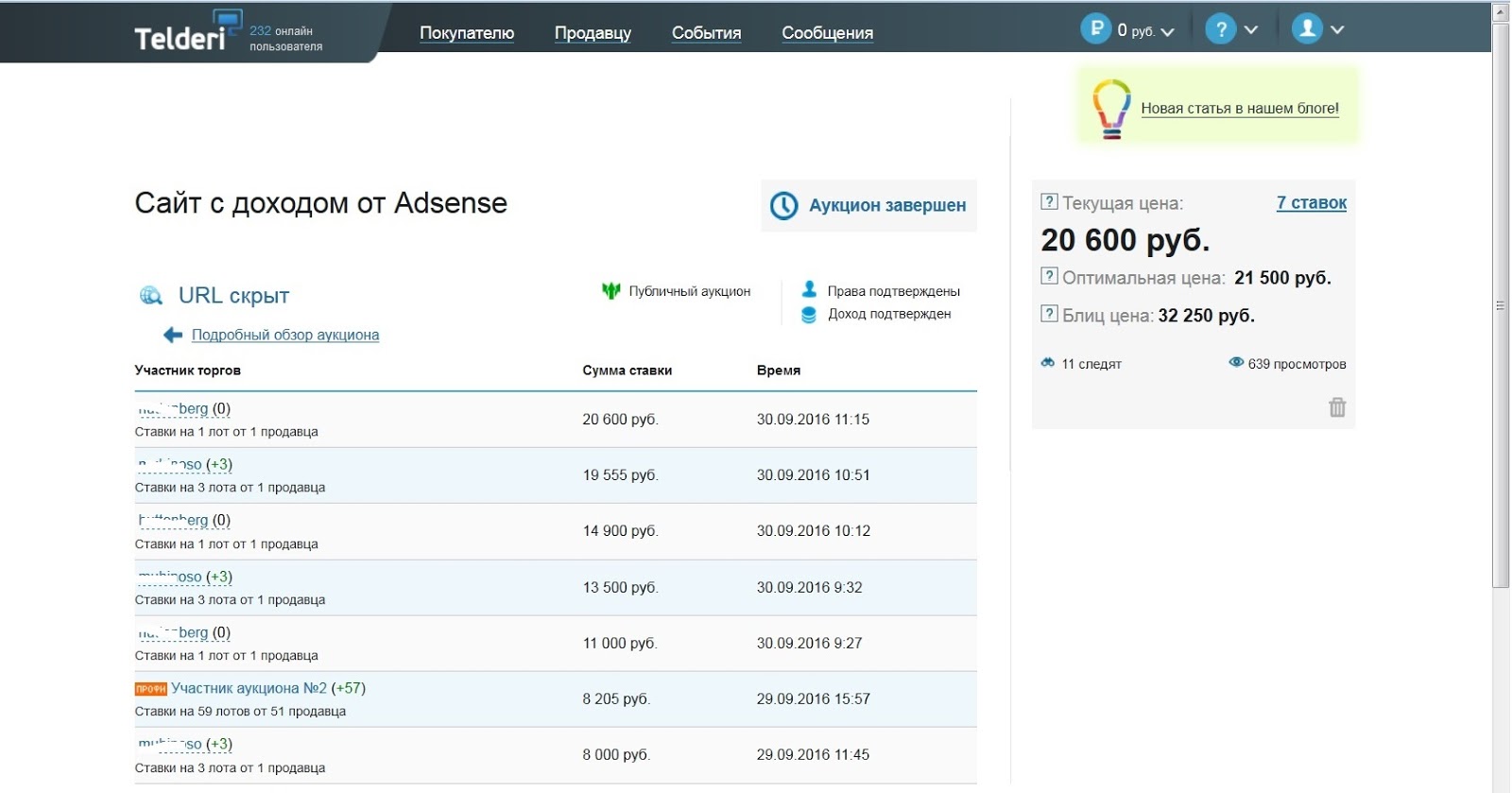
Task: Click Ставки на 59 лотов от 51 продавца
Action: 240,712
